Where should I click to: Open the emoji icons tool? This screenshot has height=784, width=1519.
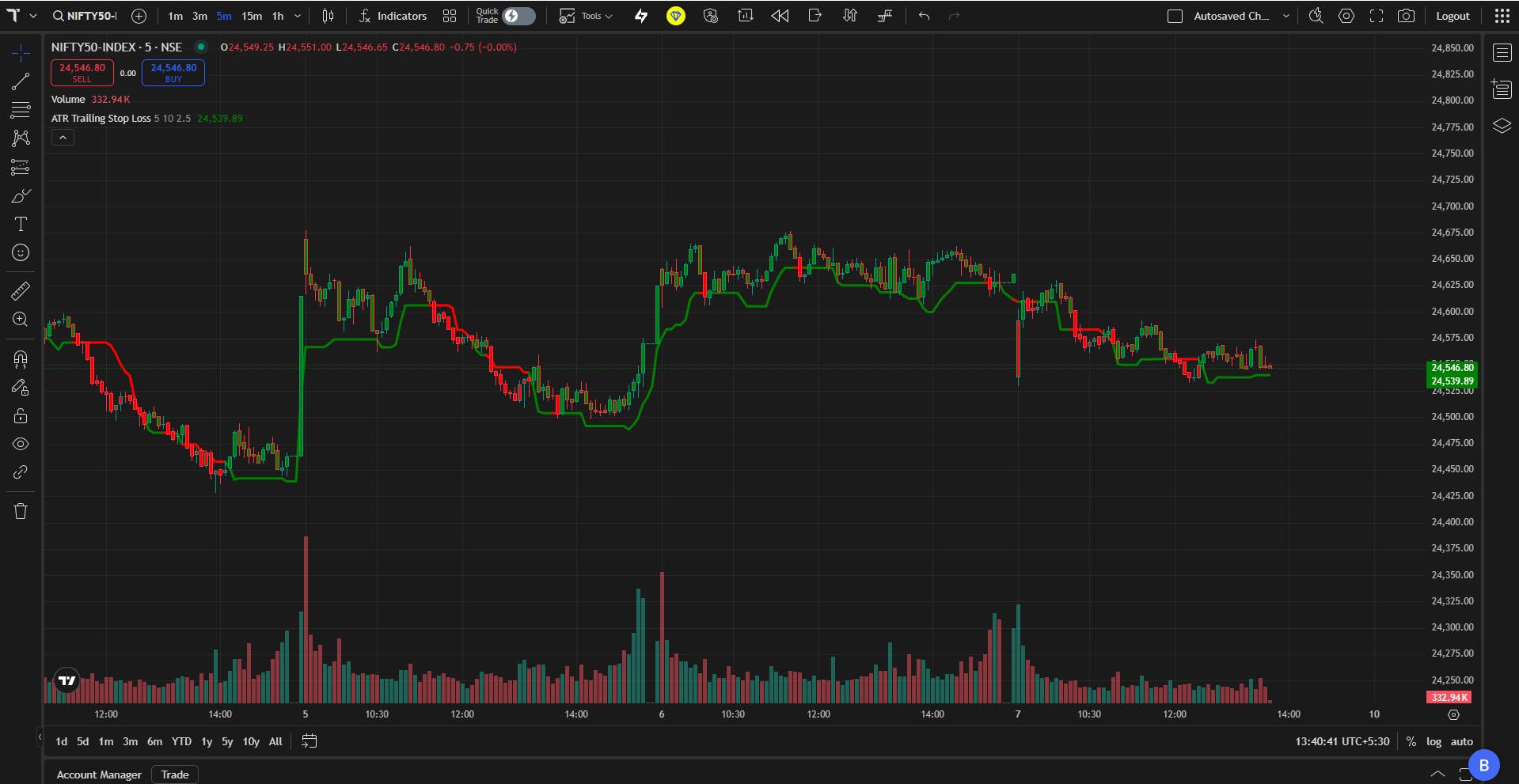[x=21, y=252]
